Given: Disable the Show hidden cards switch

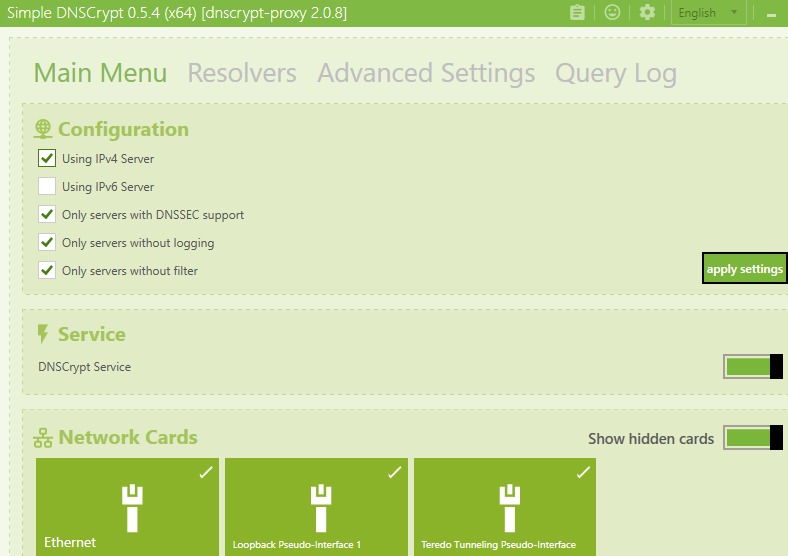Looking at the screenshot, I should click(753, 437).
